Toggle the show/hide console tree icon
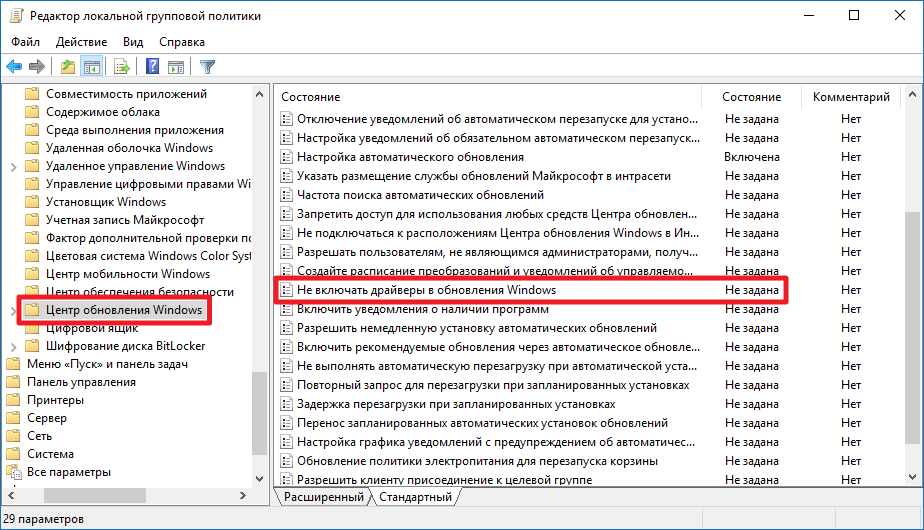The height and width of the screenshot is (530, 924). point(92,67)
